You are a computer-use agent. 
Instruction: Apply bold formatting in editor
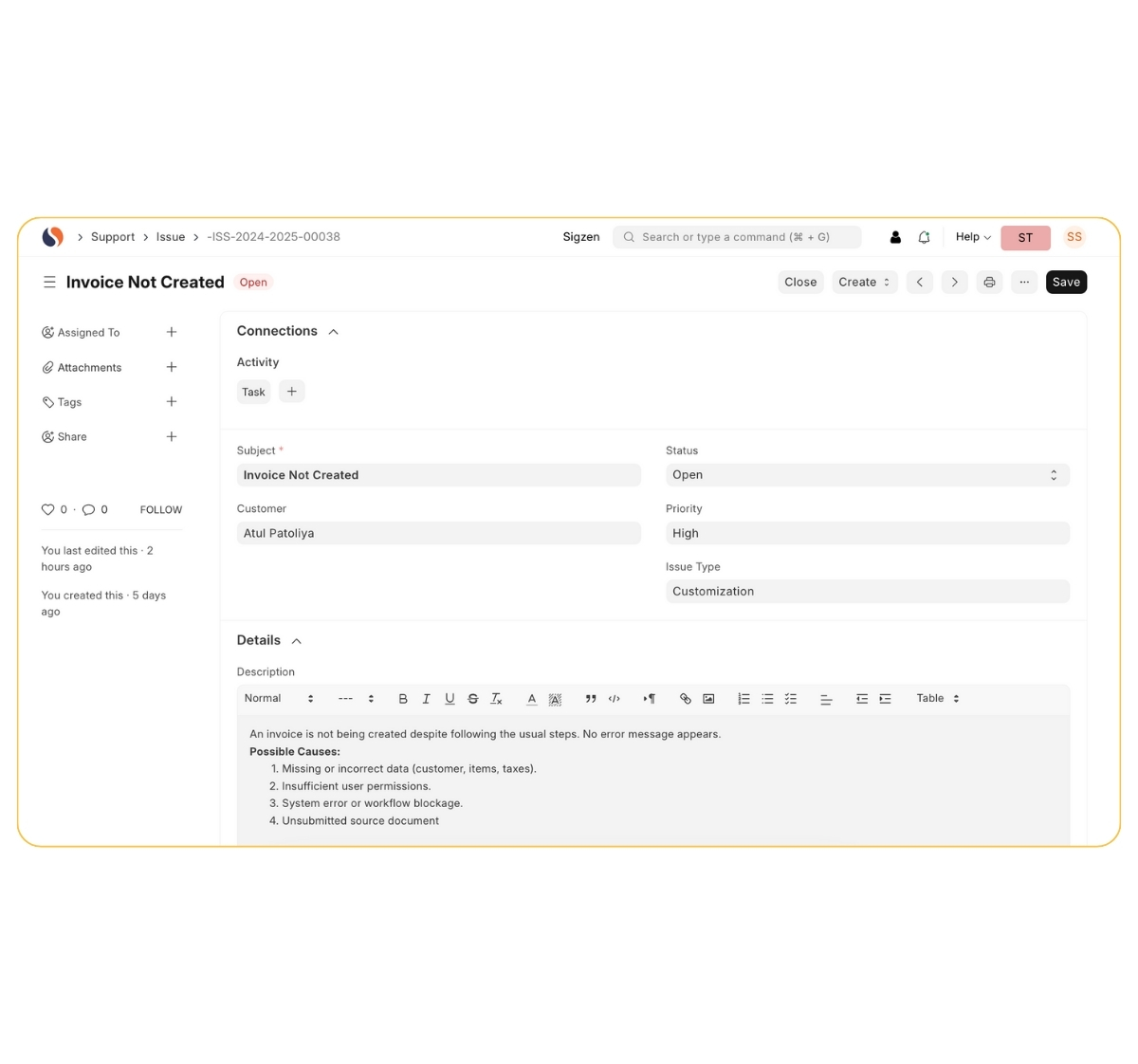pyautogui.click(x=403, y=699)
